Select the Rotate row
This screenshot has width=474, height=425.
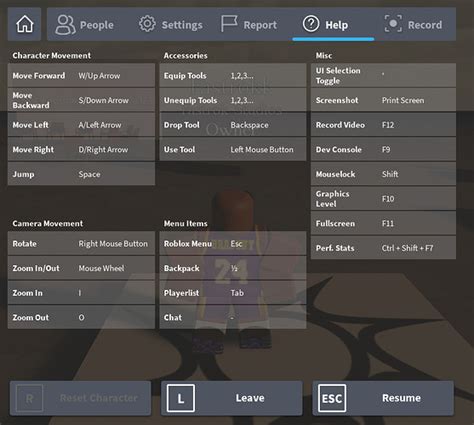(x=81, y=244)
